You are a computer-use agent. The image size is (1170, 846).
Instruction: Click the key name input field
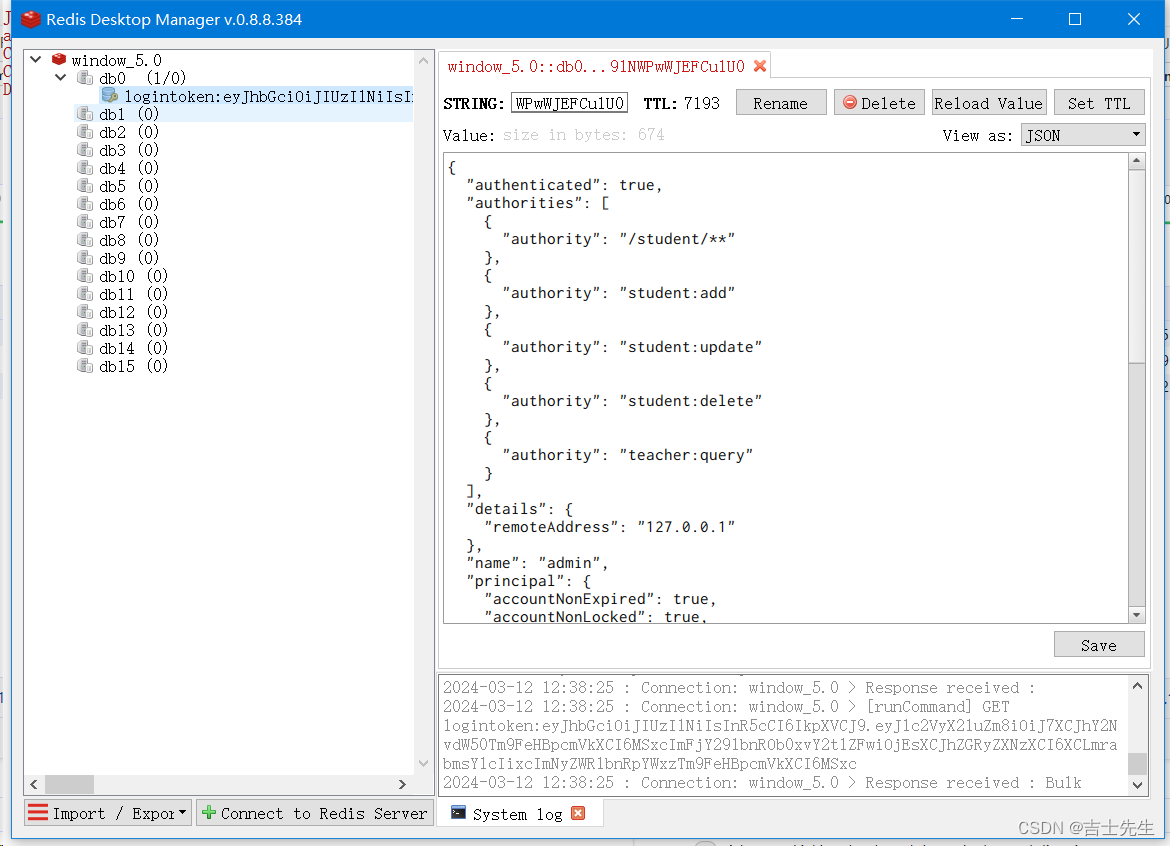click(569, 103)
